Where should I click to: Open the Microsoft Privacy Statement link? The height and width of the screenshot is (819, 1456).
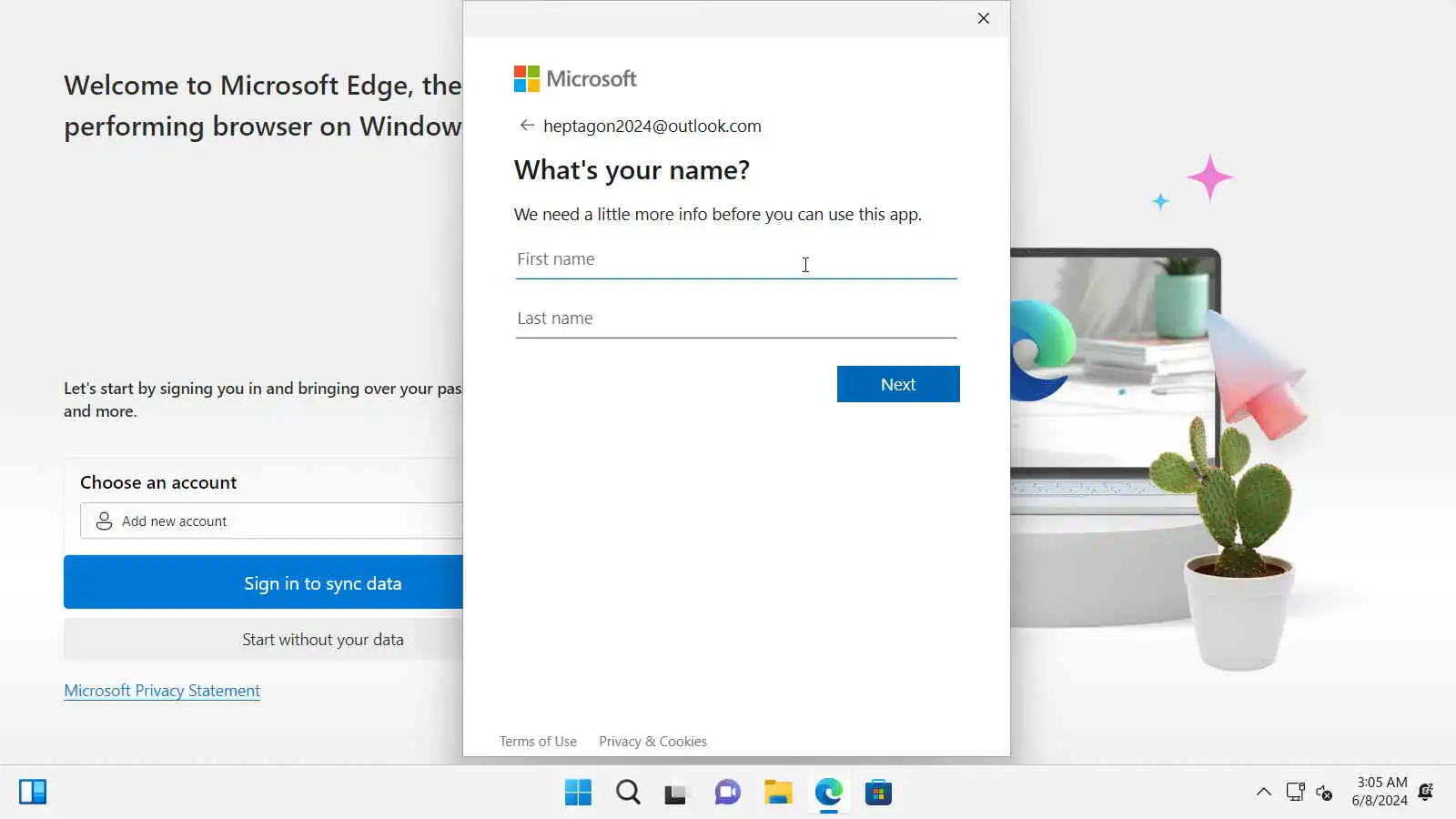point(162,691)
